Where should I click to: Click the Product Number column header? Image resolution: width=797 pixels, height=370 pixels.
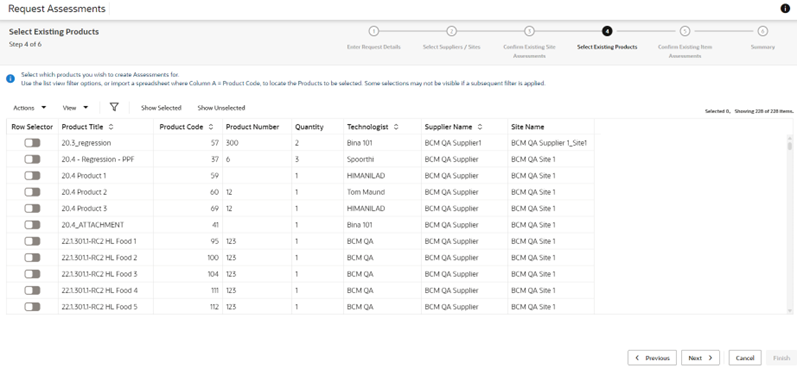coord(252,127)
